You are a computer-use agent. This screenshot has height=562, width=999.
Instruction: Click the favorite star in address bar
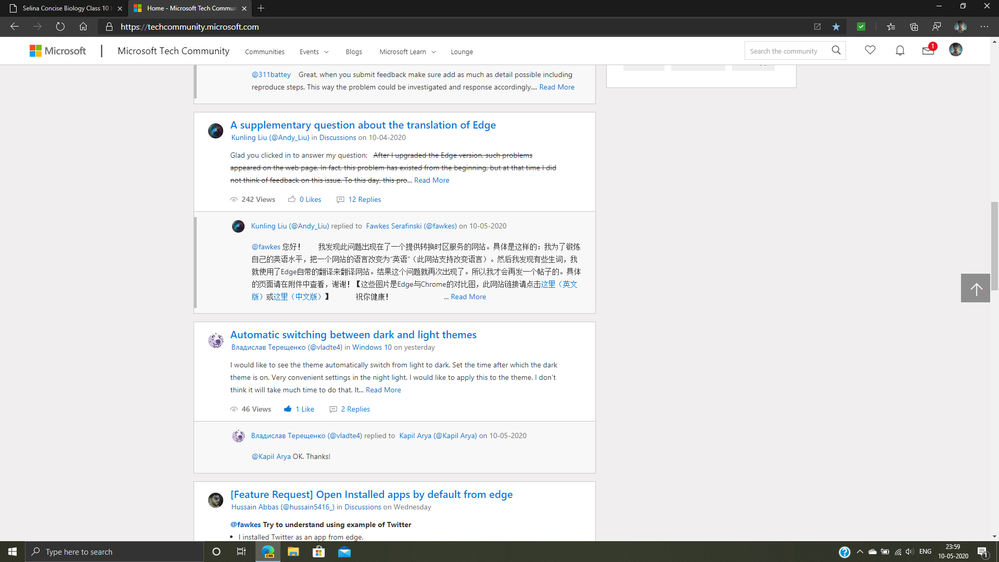click(x=836, y=27)
